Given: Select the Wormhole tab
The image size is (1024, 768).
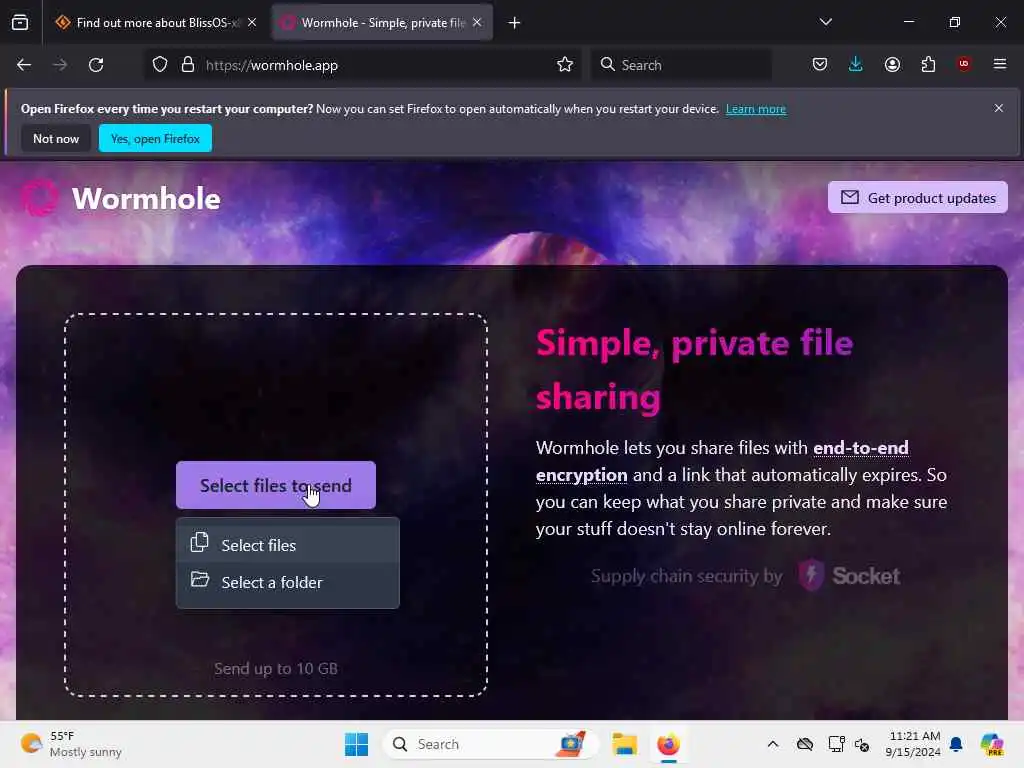Looking at the screenshot, I should tap(383, 23).
